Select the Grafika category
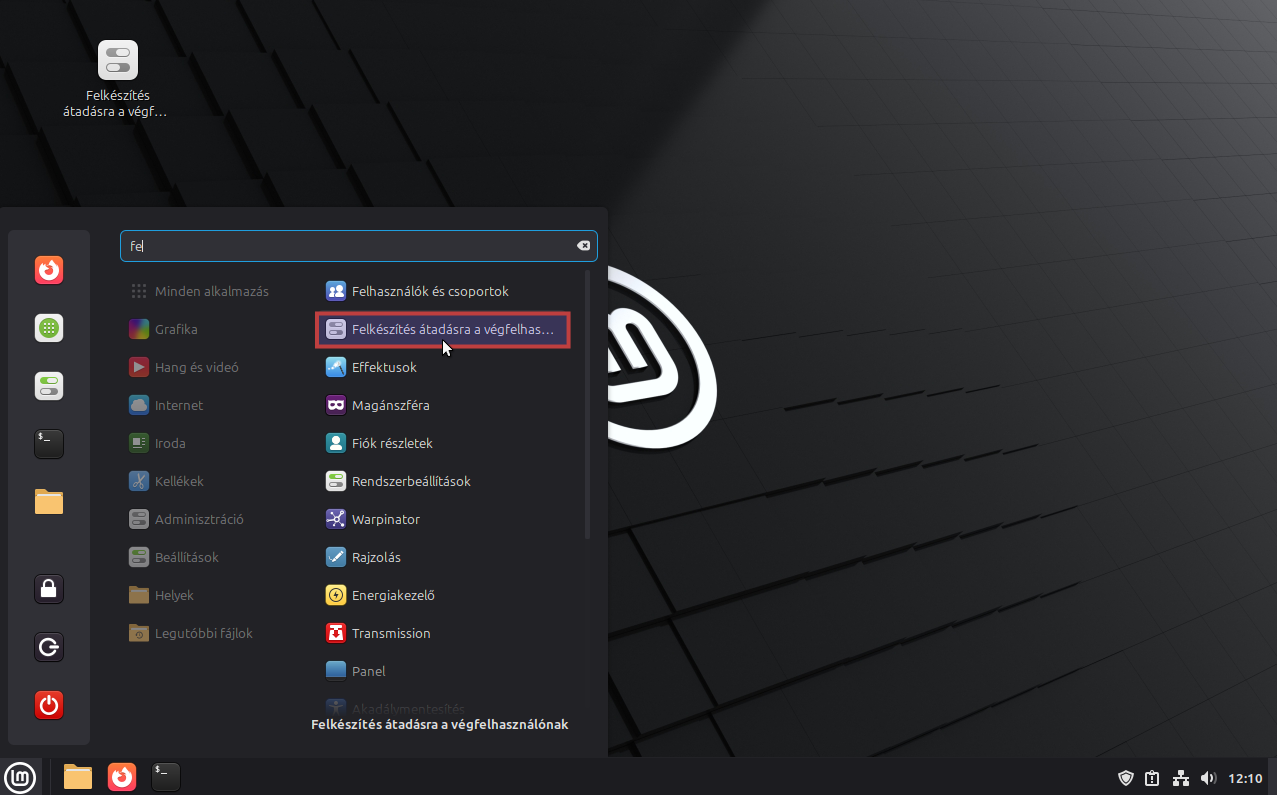The height and width of the screenshot is (795, 1277). click(176, 329)
